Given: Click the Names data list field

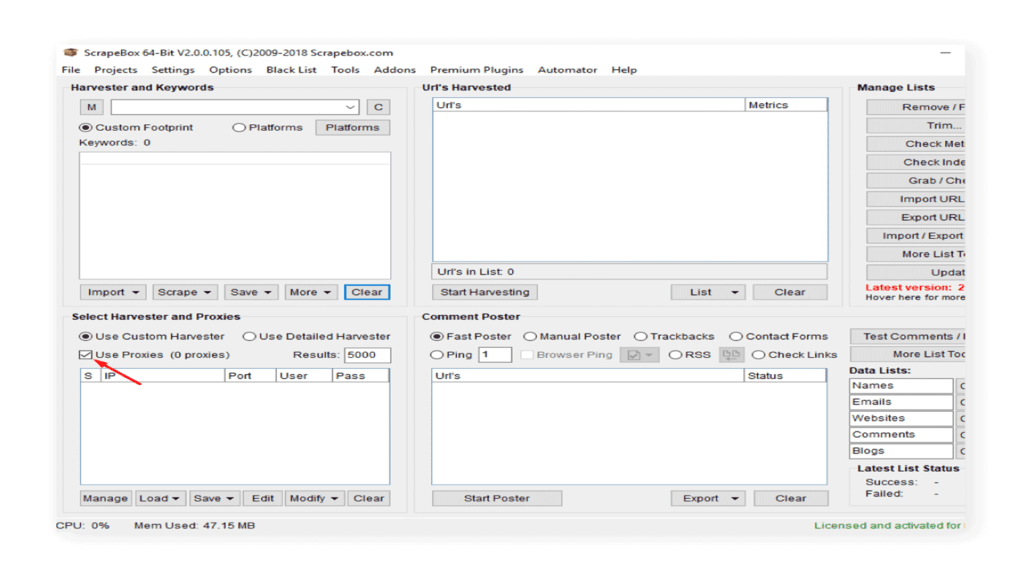Looking at the screenshot, I should coord(901,385).
